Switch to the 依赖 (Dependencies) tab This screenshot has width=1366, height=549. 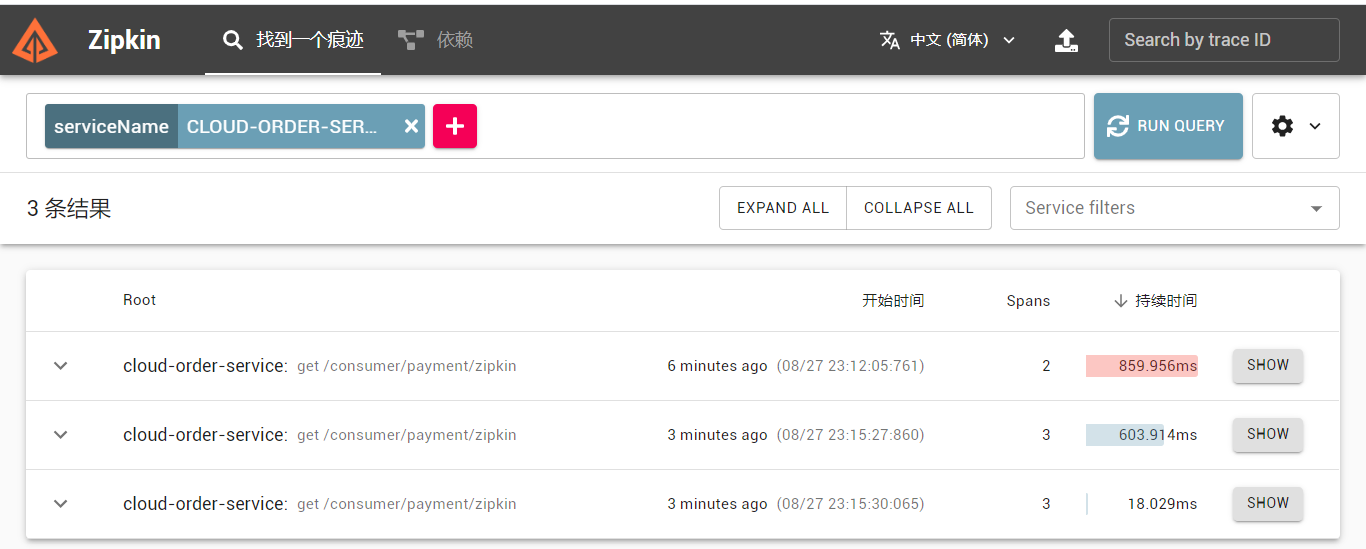click(x=435, y=40)
